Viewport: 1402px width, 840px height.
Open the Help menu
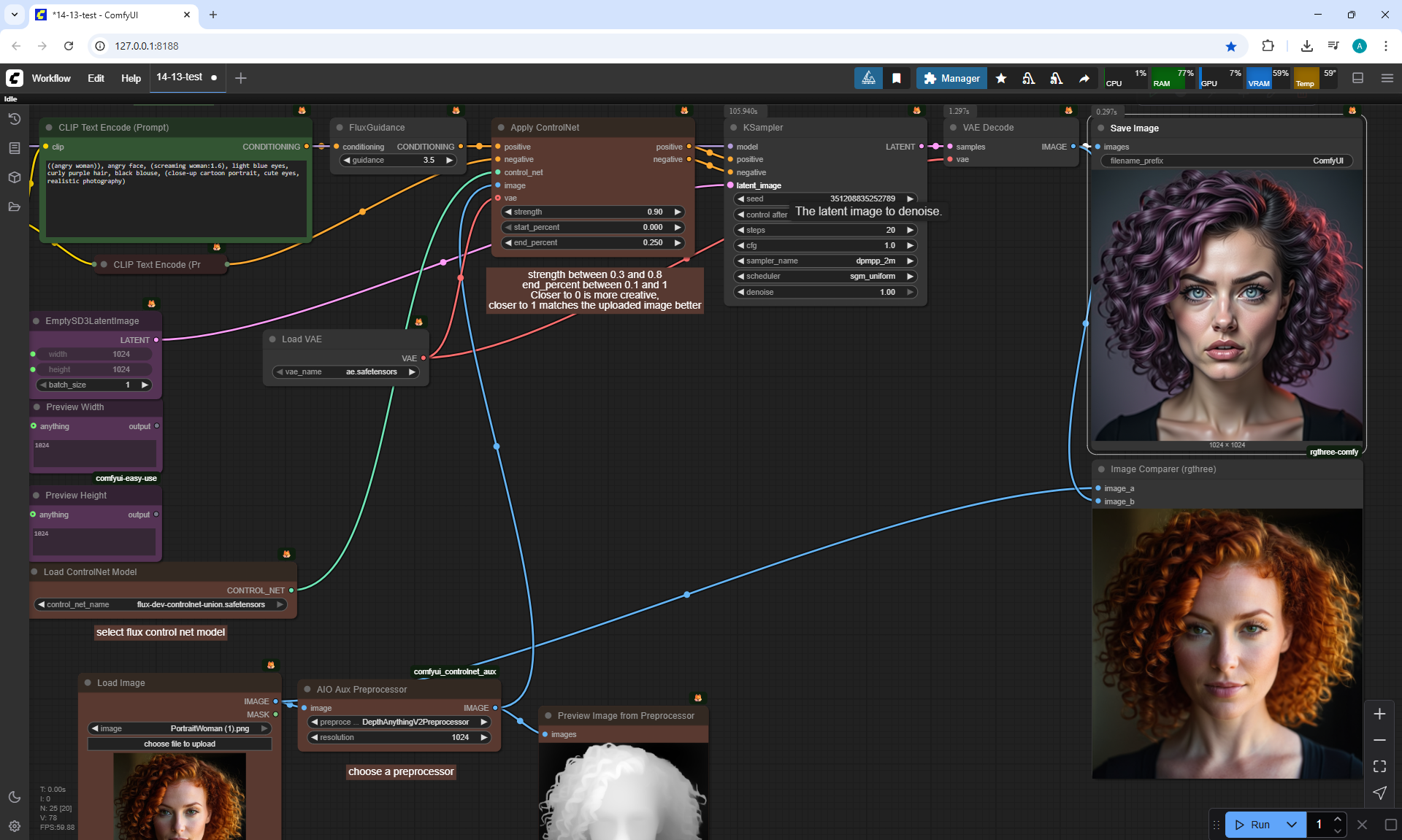point(131,78)
